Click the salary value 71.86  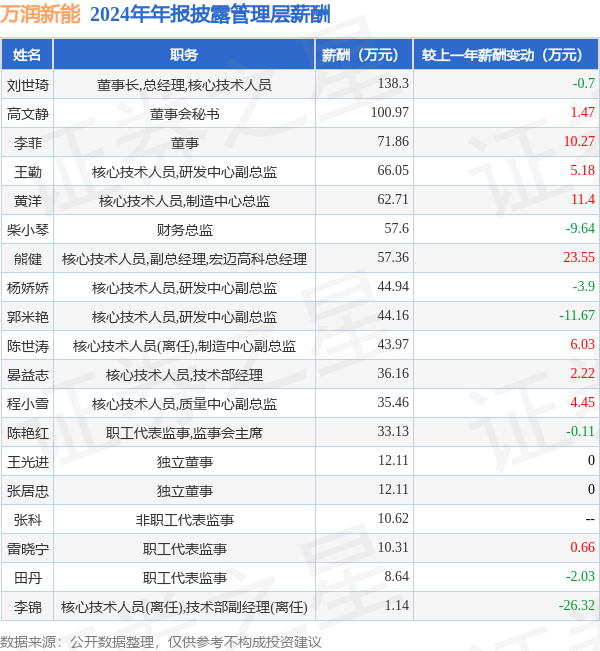tap(393, 142)
